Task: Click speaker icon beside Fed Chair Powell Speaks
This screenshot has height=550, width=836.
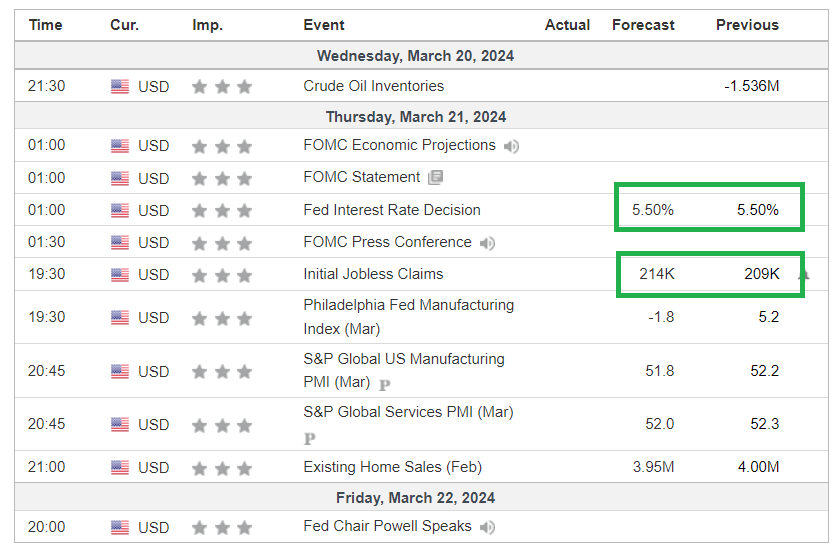Action: 487,528
